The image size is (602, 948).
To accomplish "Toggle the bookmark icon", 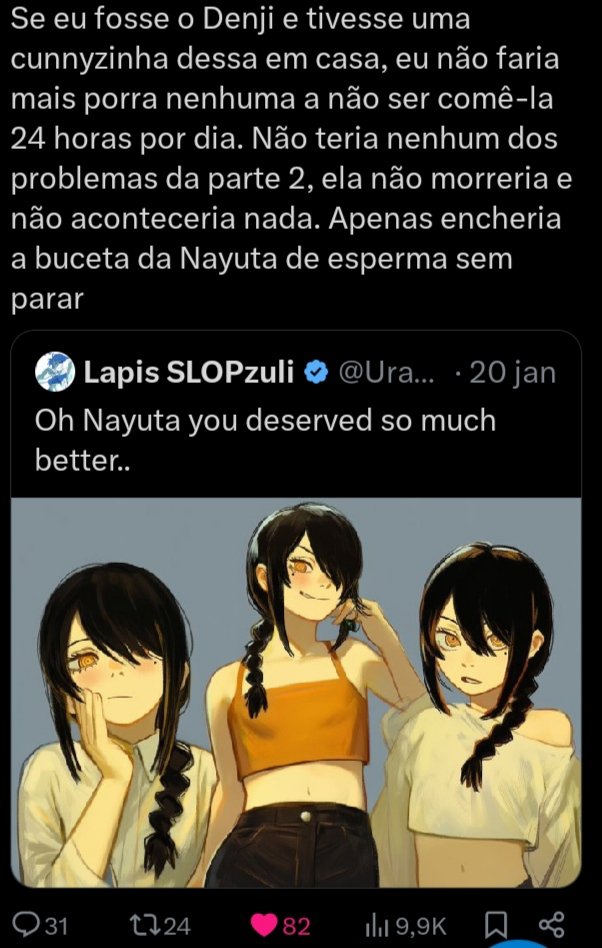I will (x=496, y=925).
